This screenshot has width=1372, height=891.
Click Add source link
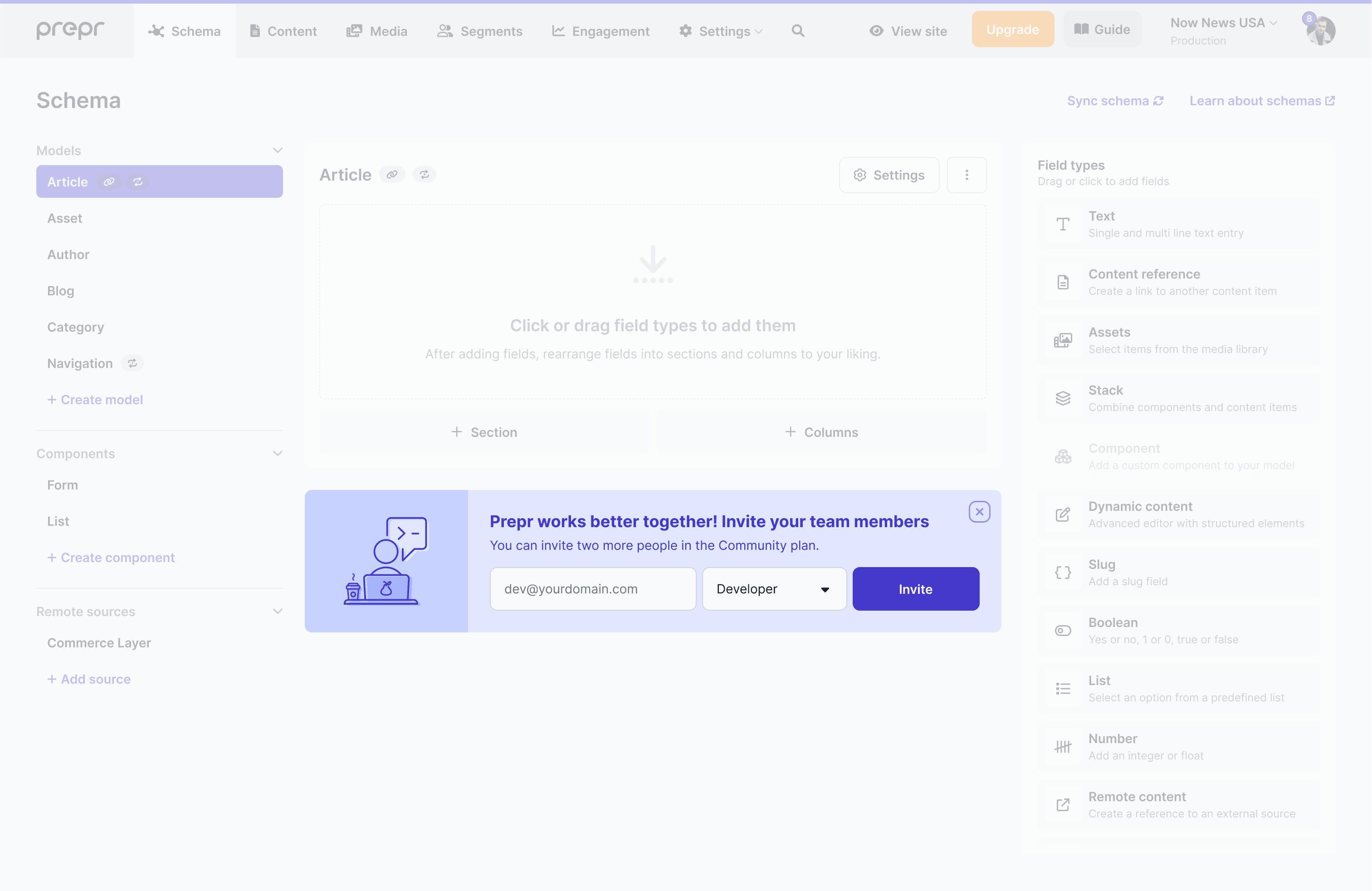pos(89,679)
